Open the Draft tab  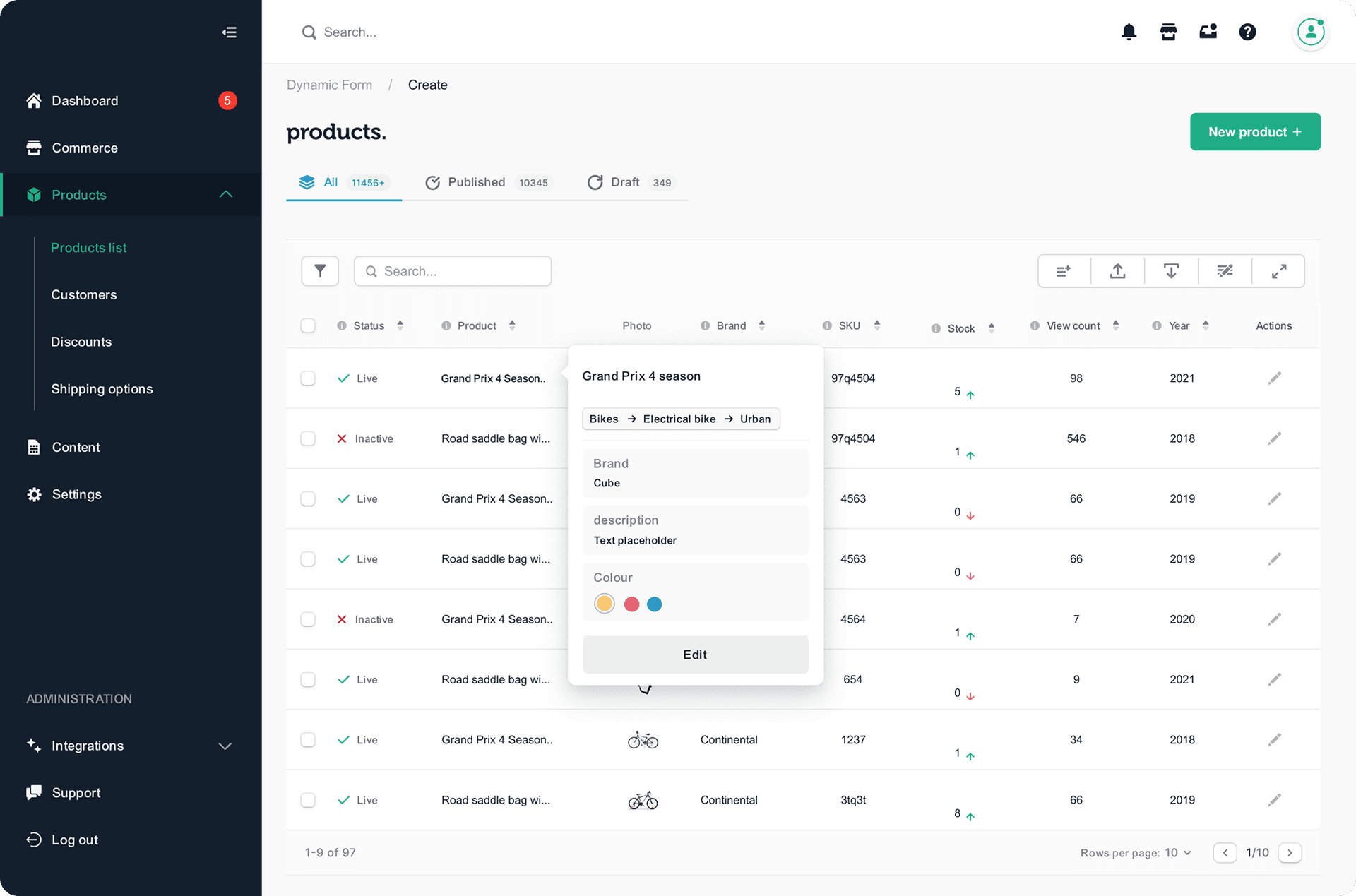point(624,182)
